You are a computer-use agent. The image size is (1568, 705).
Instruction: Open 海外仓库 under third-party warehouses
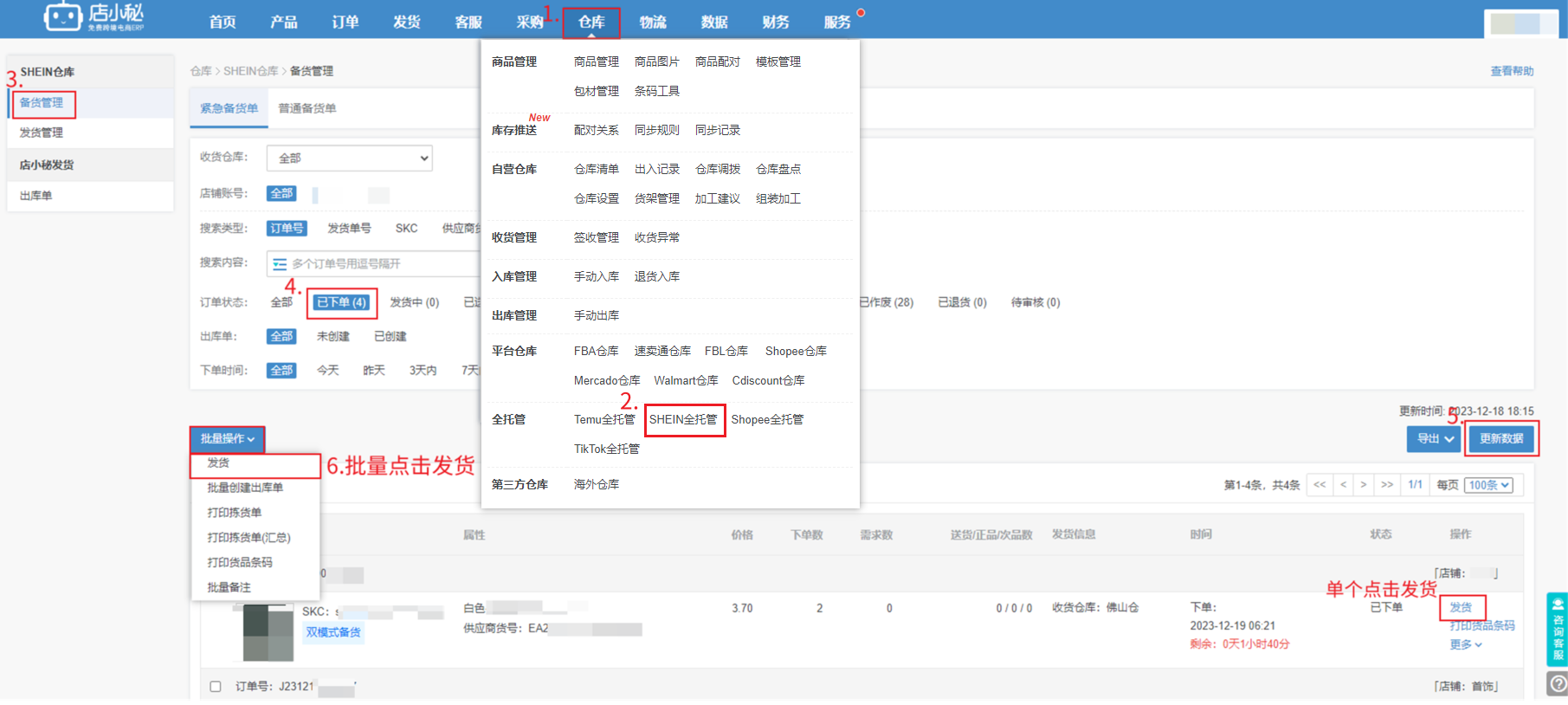597,484
